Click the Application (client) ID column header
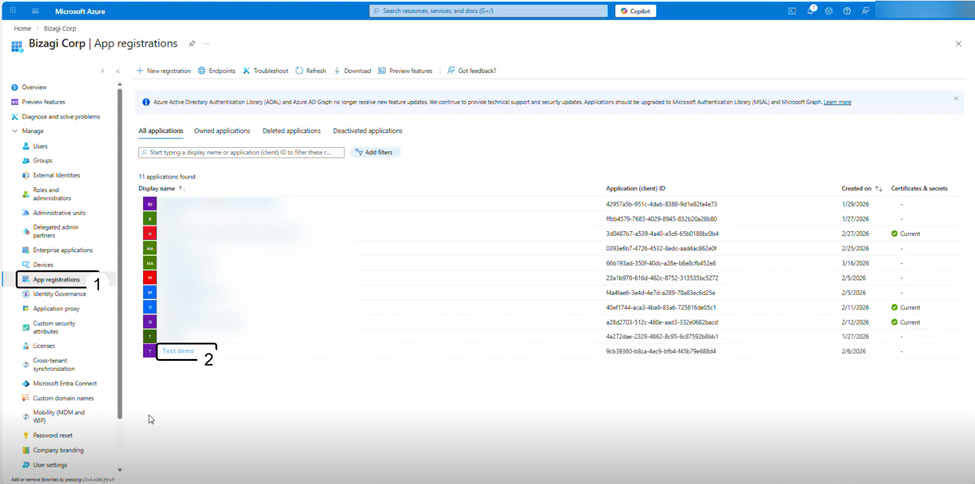 click(635, 188)
